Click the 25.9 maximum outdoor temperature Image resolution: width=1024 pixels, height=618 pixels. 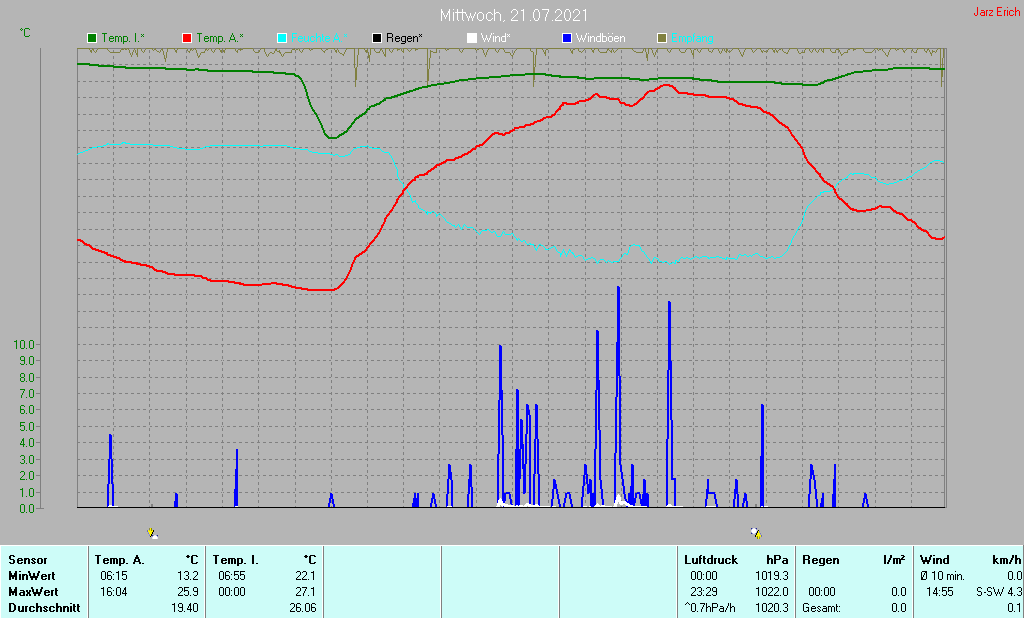[187, 592]
